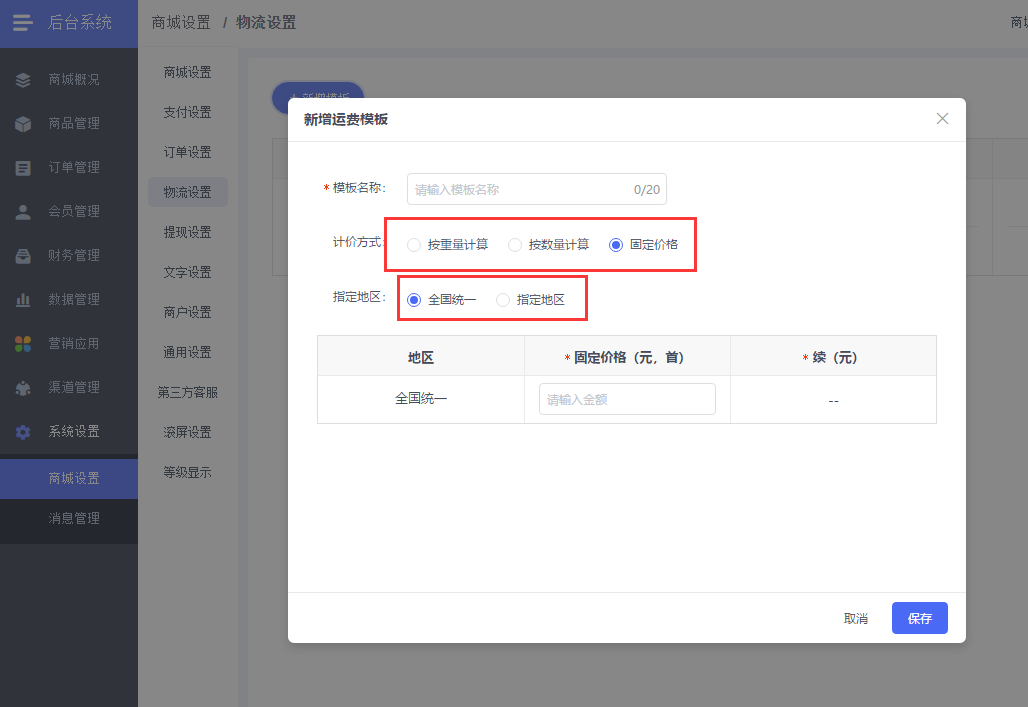Click the 地区 column header
The height and width of the screenshot is (707, 1028).
pyautogui.click(x=421, y=357)
